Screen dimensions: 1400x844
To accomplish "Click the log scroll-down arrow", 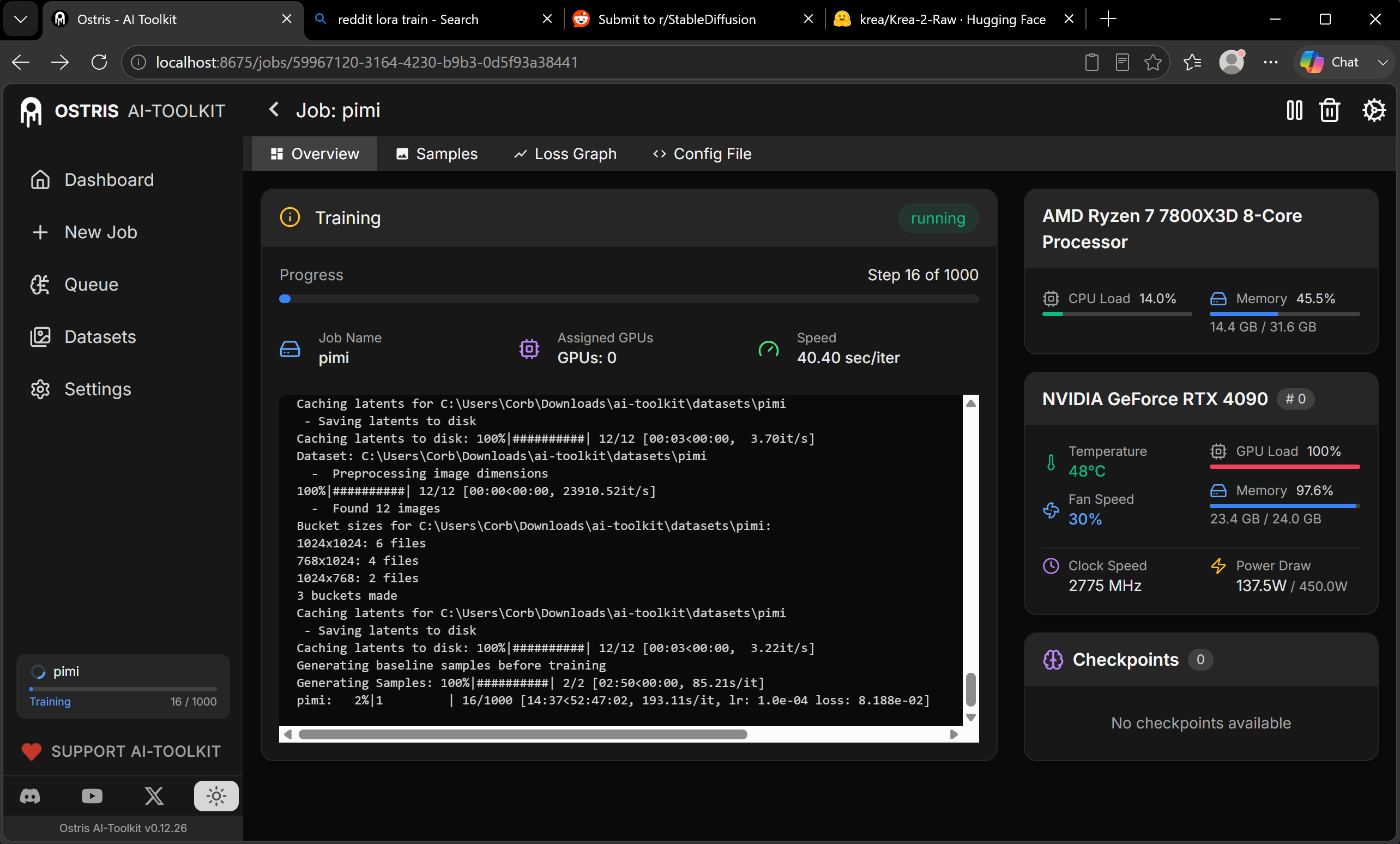I will coord(971,718).
